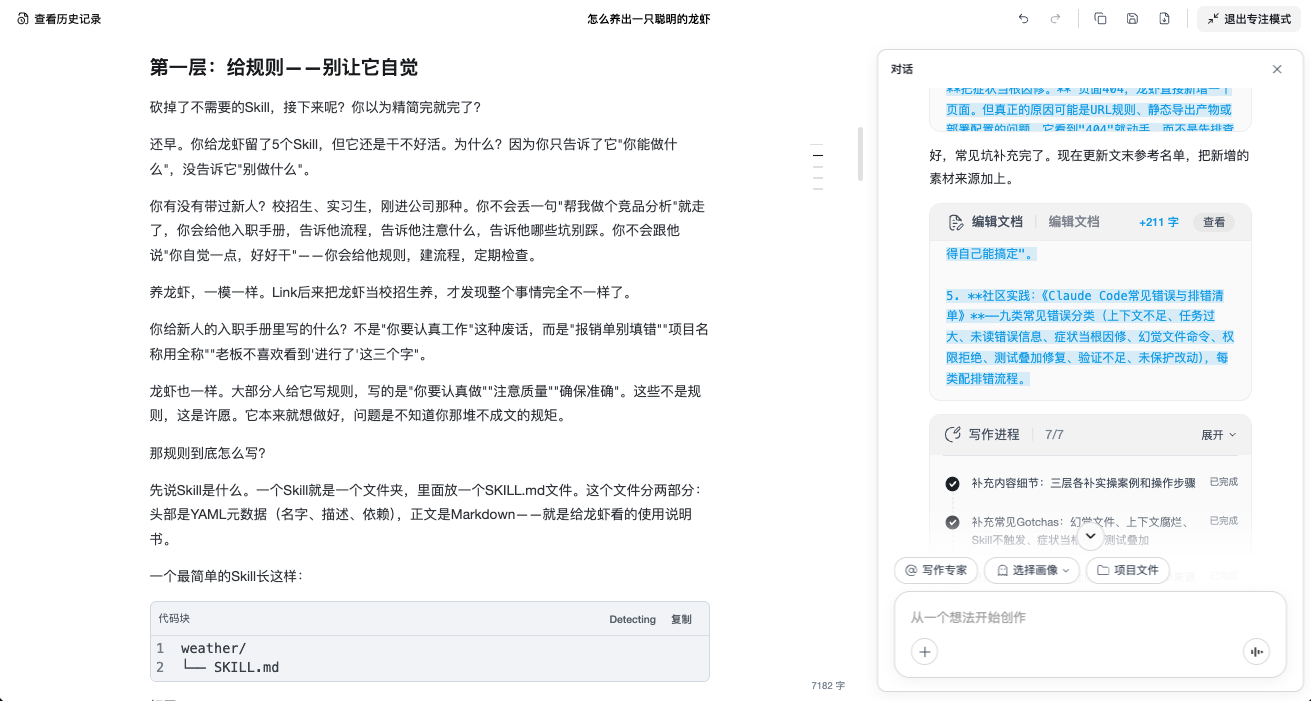
Task: Click the clock icon next to 查看历史记录
Action: click(23, 19)
